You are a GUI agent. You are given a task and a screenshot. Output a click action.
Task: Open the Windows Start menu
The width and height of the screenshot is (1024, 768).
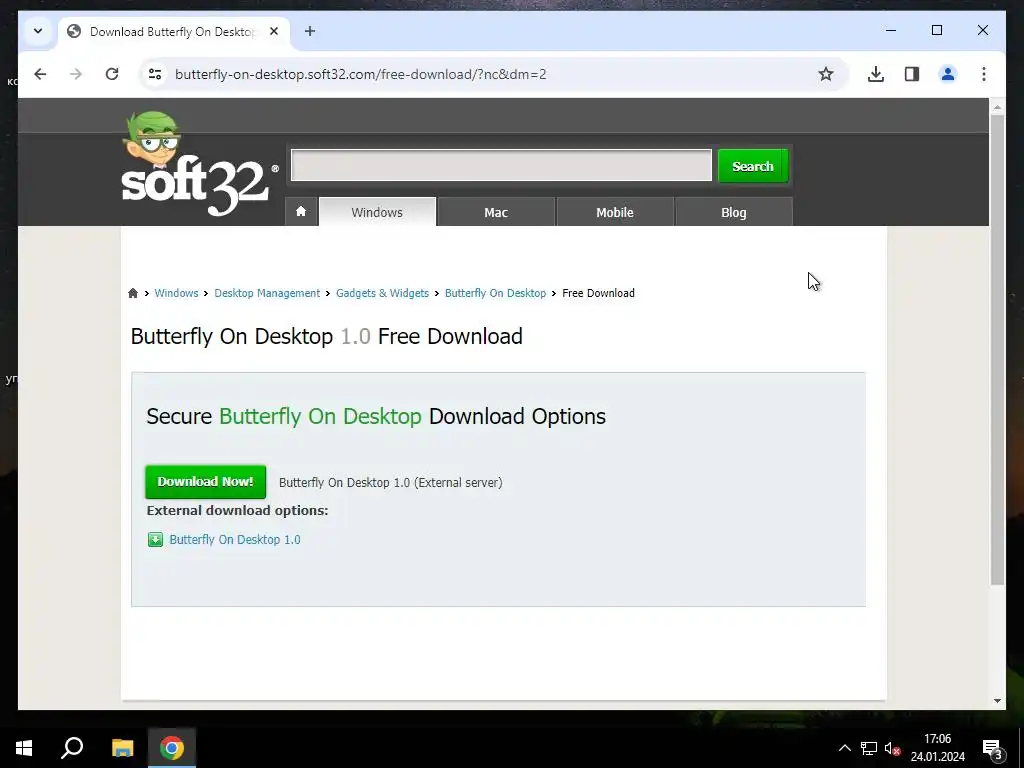point(24,748)
